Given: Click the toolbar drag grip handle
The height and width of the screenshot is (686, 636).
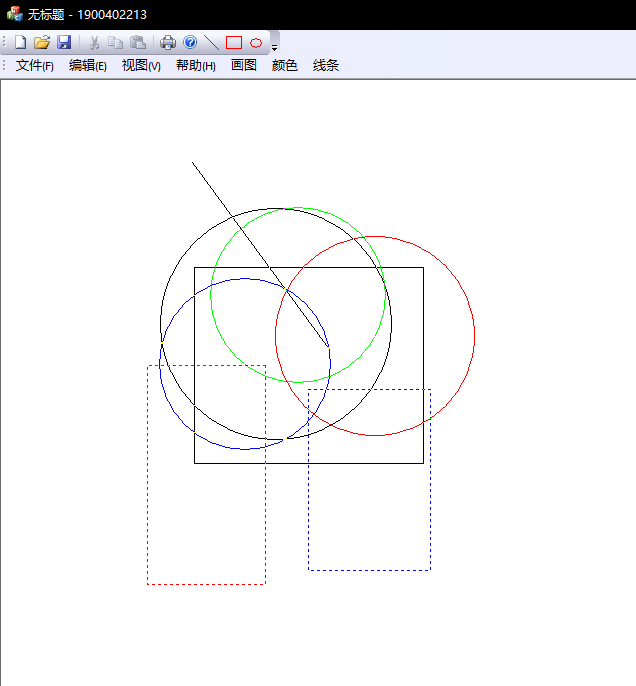Looking at the screenshot, I should click(x=4, y=42).
